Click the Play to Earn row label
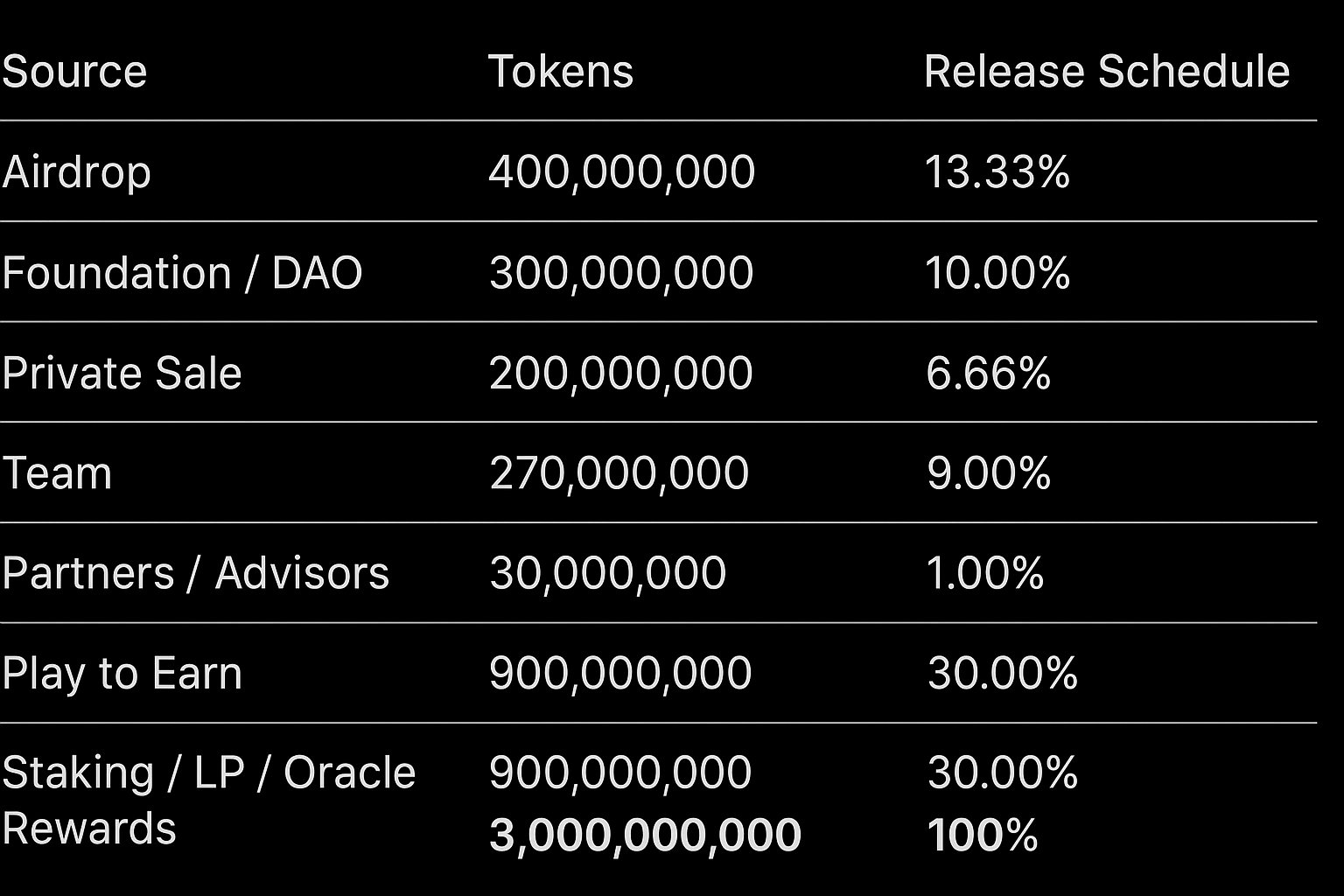The image size is (1344, 896). click(x=122, y=673)
